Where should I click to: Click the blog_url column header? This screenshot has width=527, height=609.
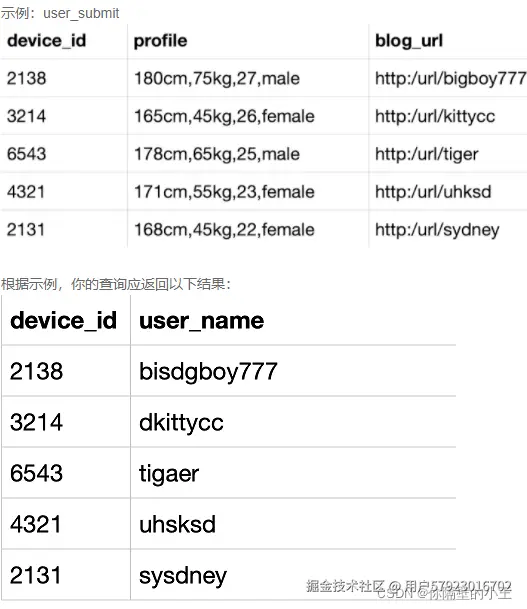click(x=409, y=41)
